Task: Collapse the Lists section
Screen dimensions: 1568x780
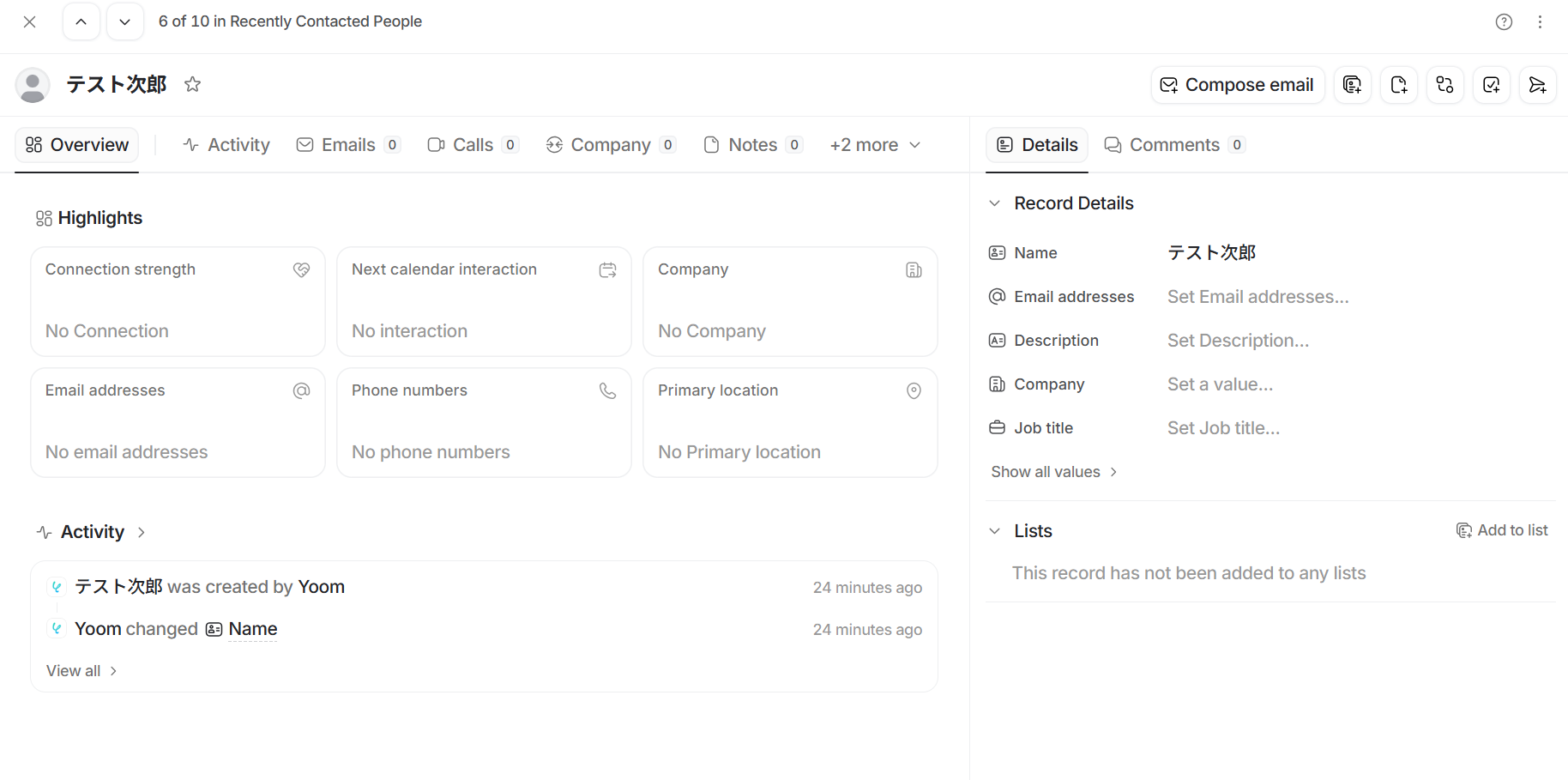Action: [x=995, y=531]
